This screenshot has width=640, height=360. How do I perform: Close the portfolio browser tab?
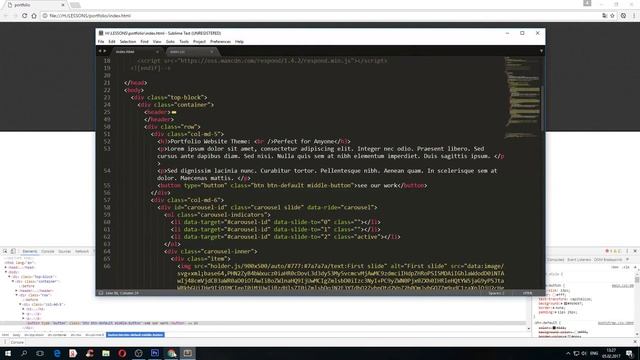tap(63, 5)
